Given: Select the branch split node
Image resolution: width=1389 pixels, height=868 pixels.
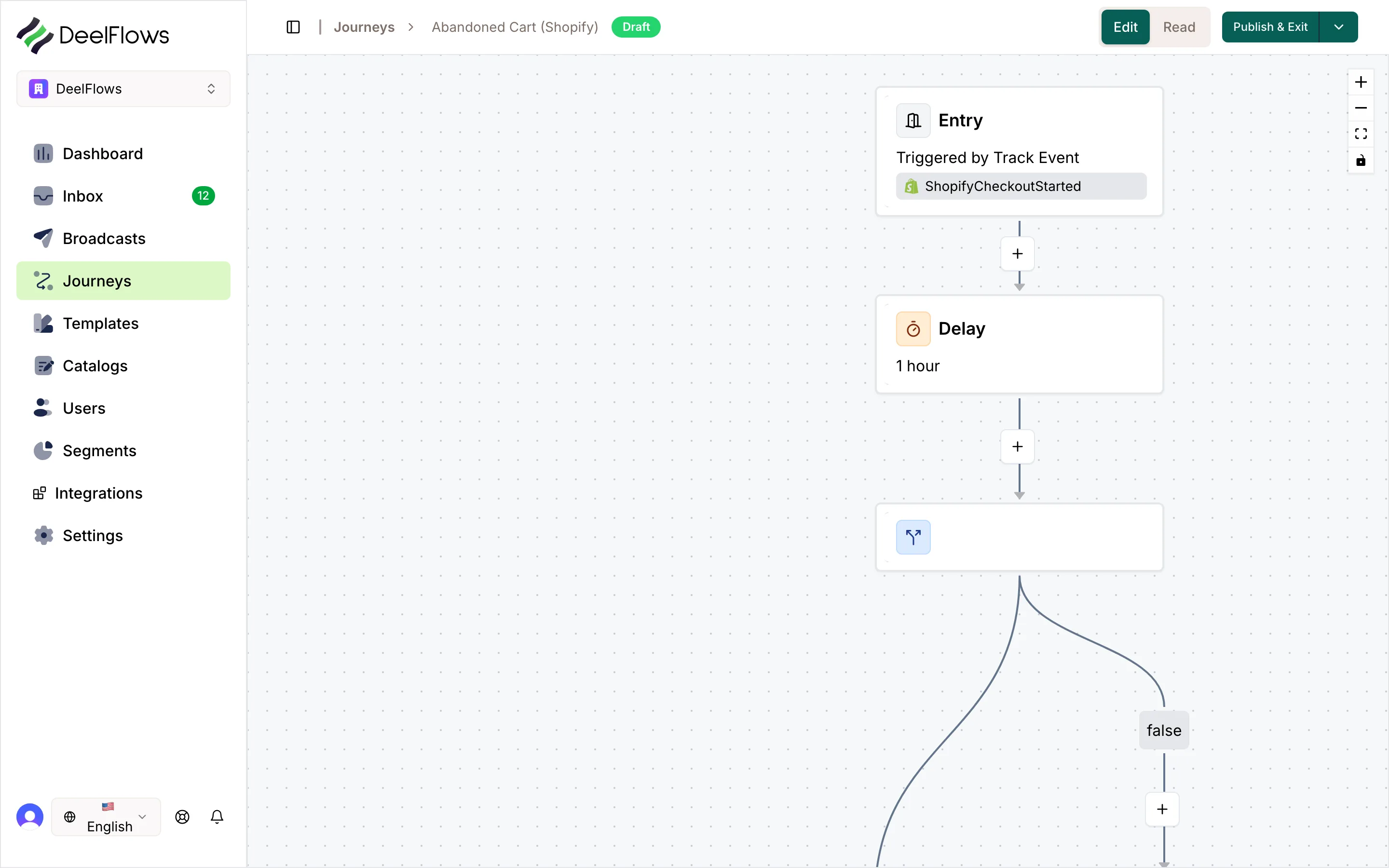Looking at the screenshot, I should (x=1020, y=537).
